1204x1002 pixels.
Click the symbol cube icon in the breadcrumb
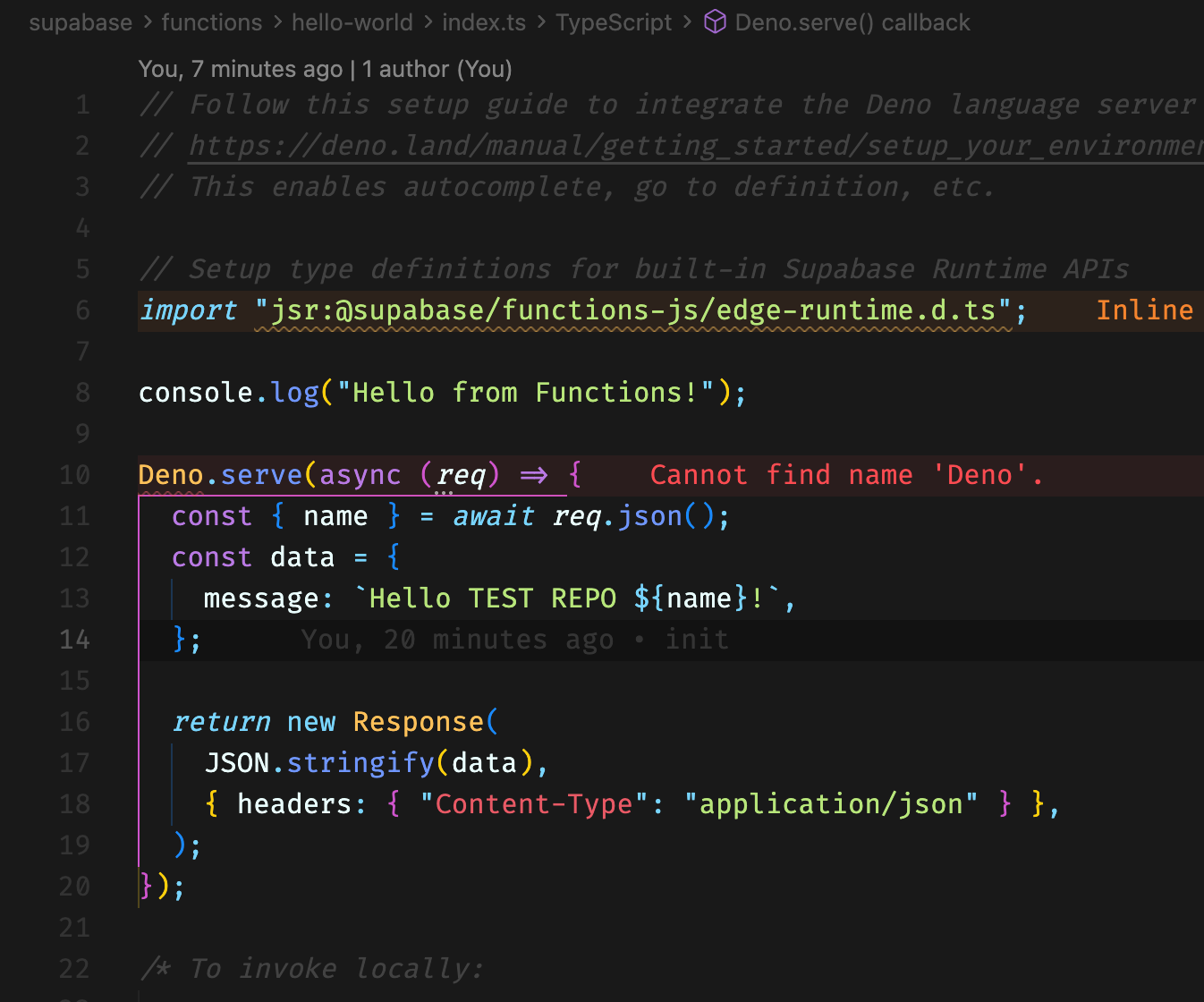pos(715,22)
